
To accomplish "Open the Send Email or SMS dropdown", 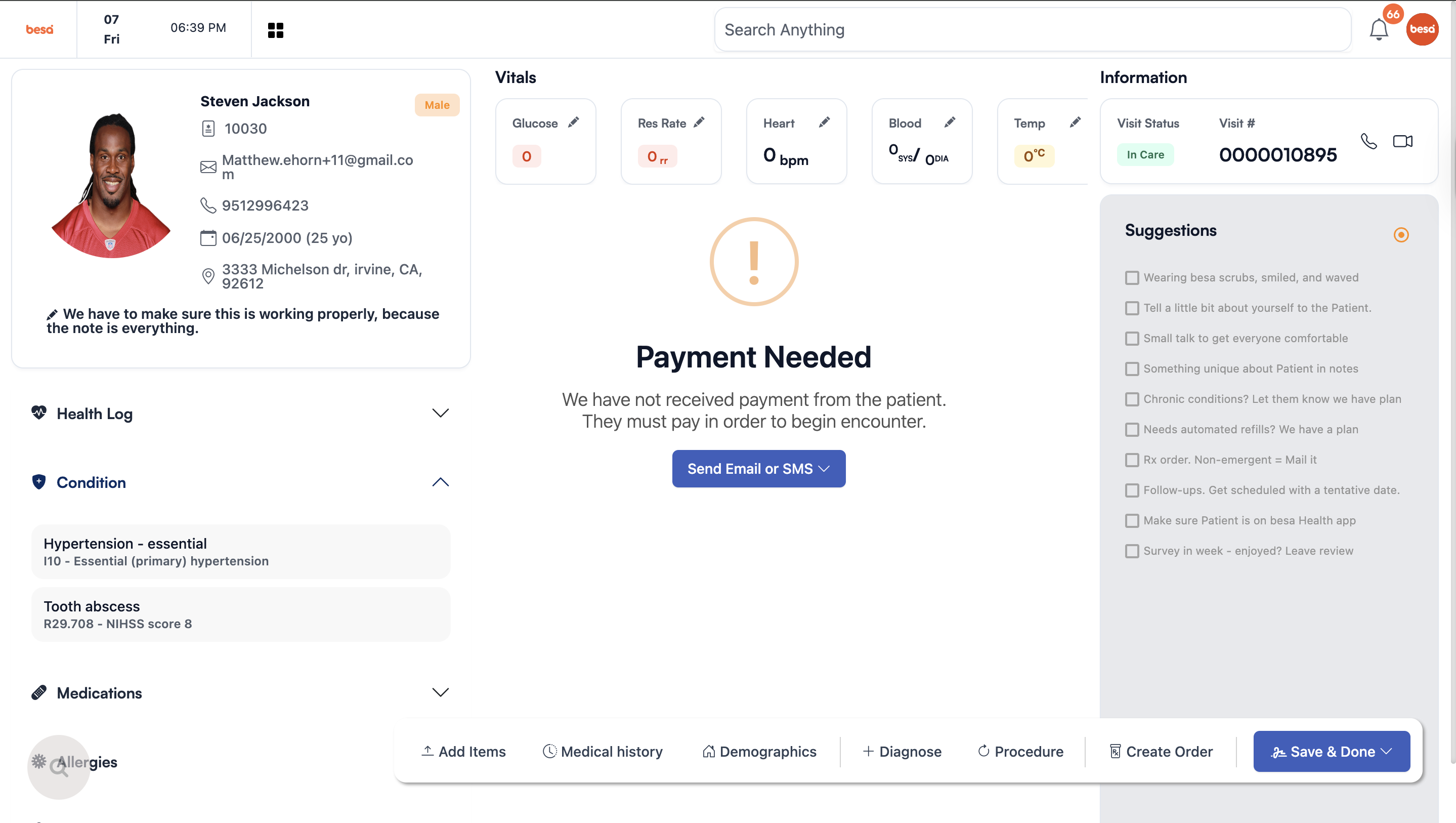I will click(758, 469).
